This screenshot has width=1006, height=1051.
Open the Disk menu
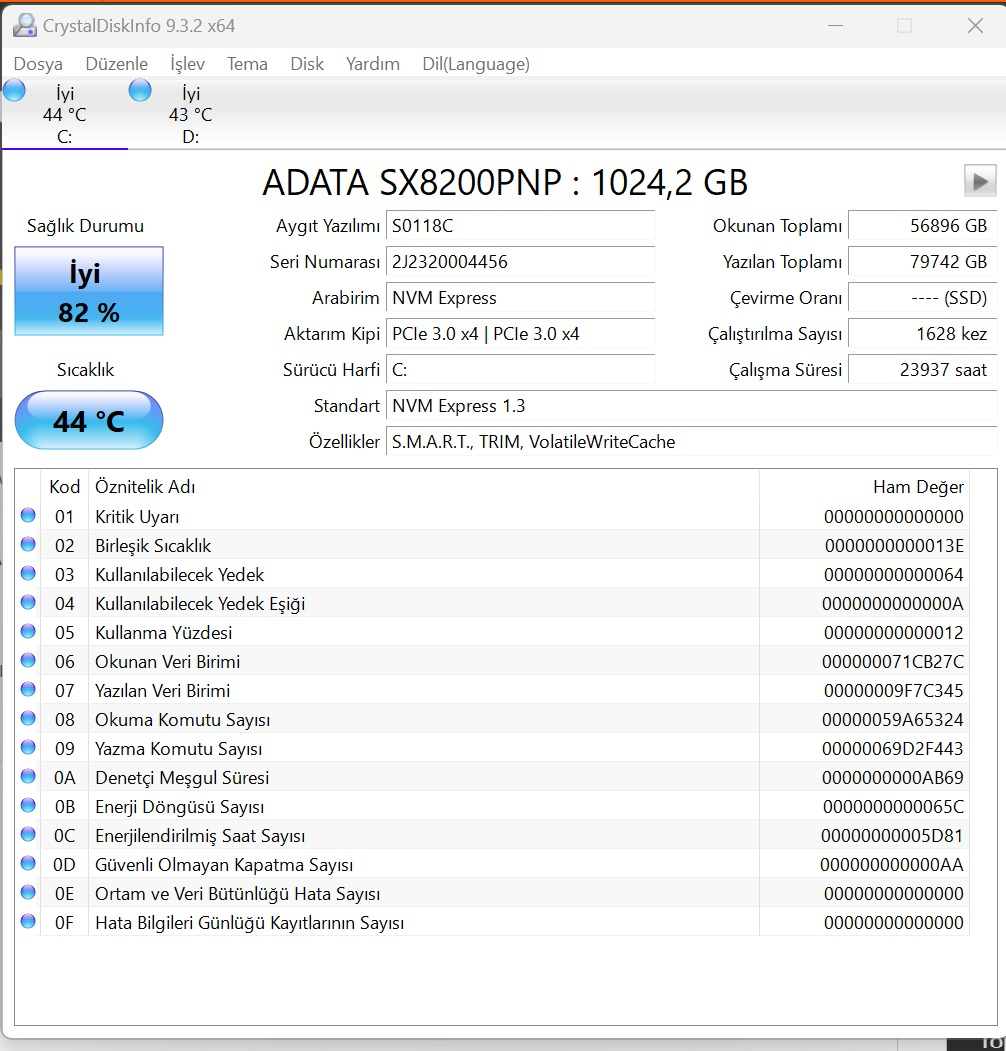pos(307,64)
